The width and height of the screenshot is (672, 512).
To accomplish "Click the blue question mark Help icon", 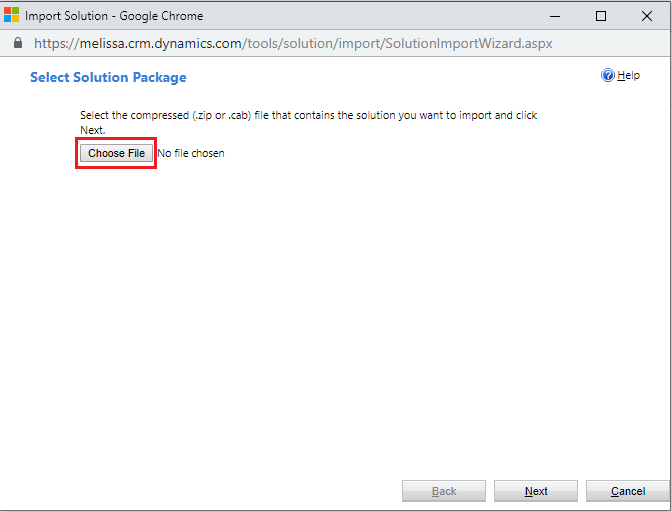I will 607,76.
